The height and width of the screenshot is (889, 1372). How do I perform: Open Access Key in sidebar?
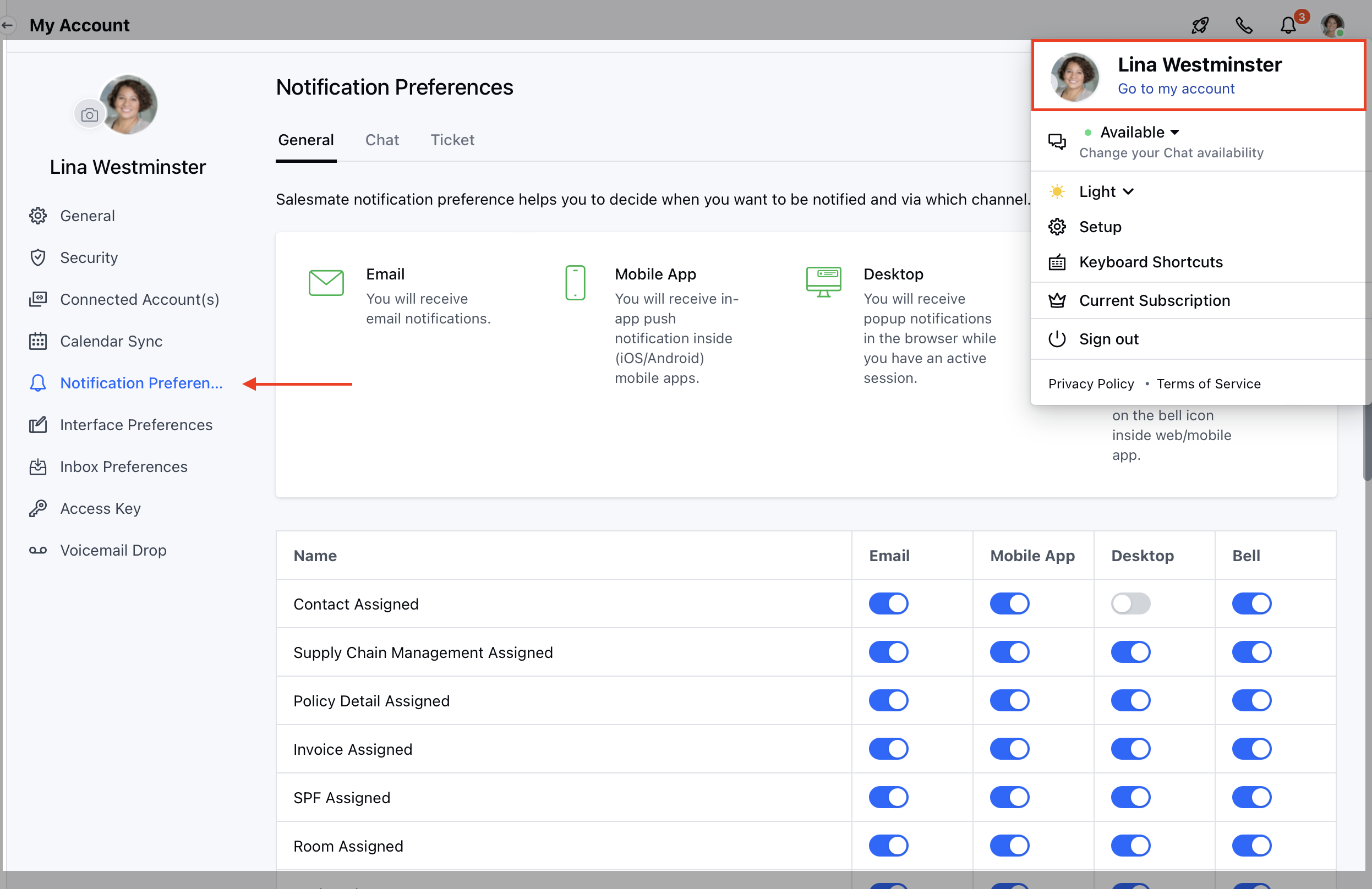click(100, 508)
